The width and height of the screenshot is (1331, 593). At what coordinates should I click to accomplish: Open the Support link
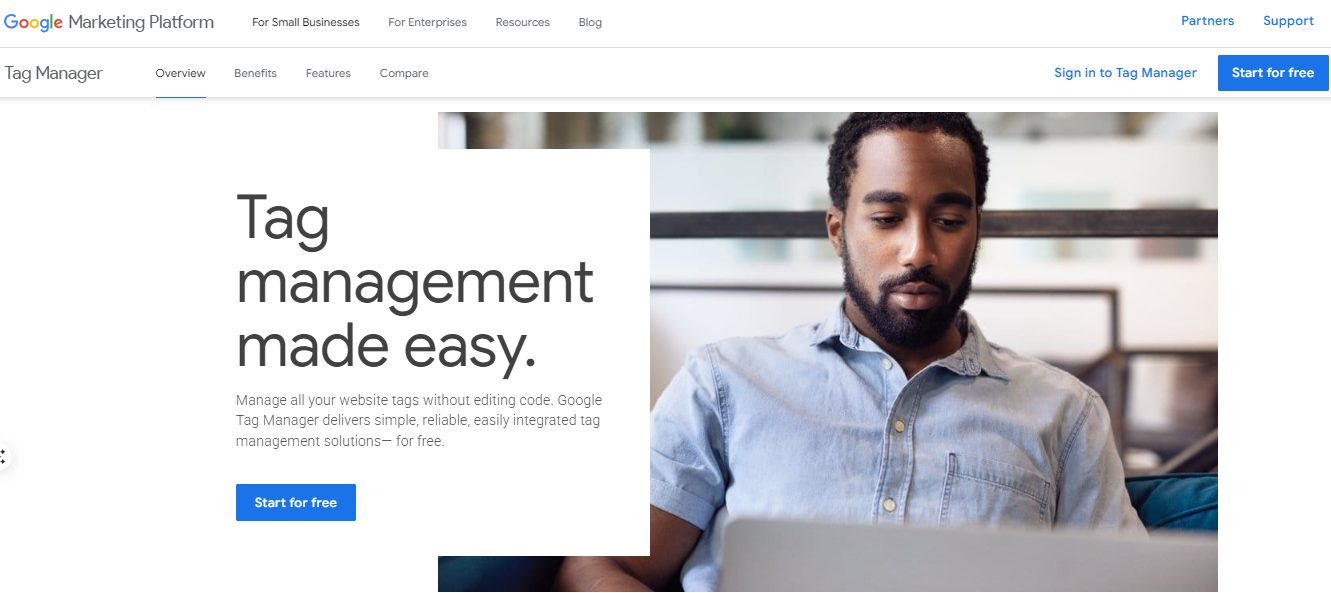pos(1288,21)
